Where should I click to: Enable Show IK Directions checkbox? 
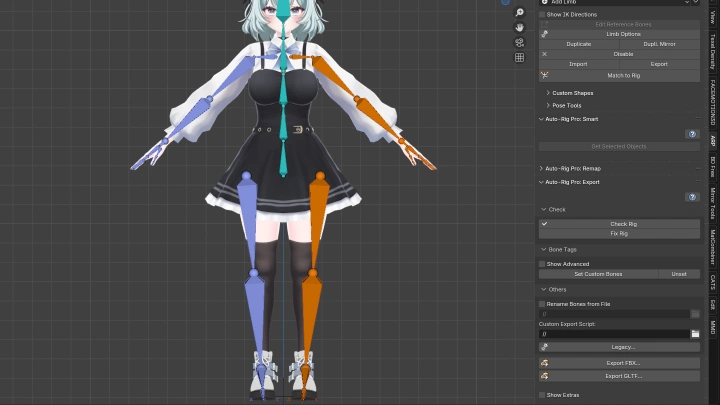543,15
